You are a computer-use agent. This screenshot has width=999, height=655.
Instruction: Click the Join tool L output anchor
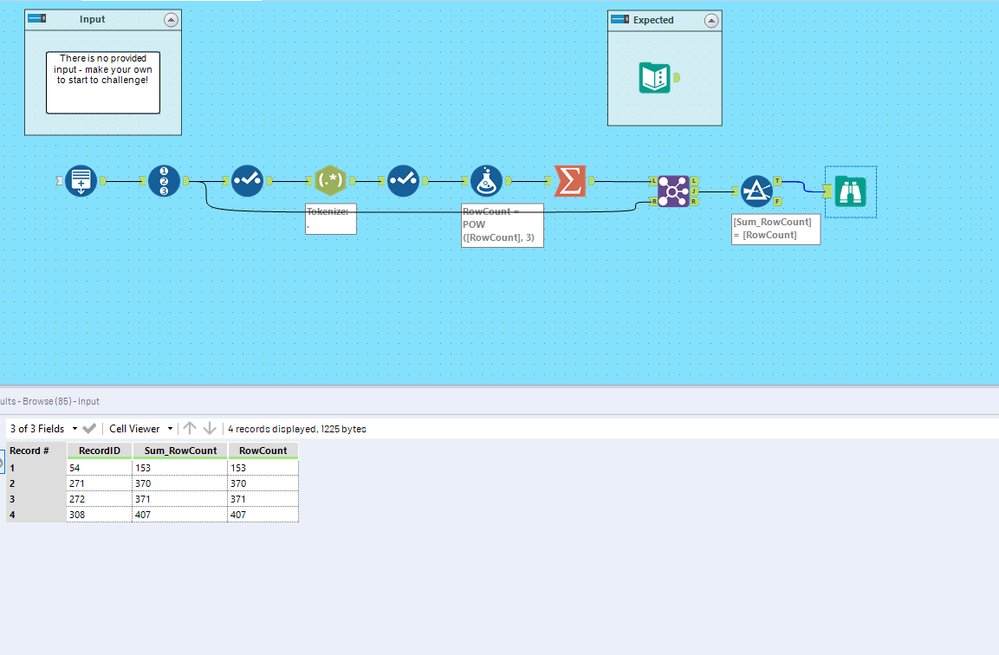(694, 181)
